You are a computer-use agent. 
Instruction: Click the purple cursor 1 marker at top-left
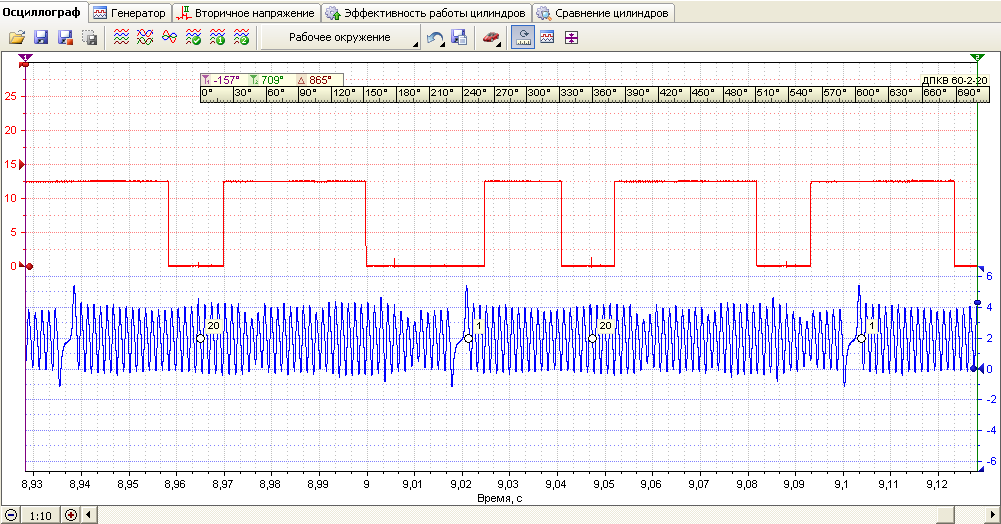point(26,59)
